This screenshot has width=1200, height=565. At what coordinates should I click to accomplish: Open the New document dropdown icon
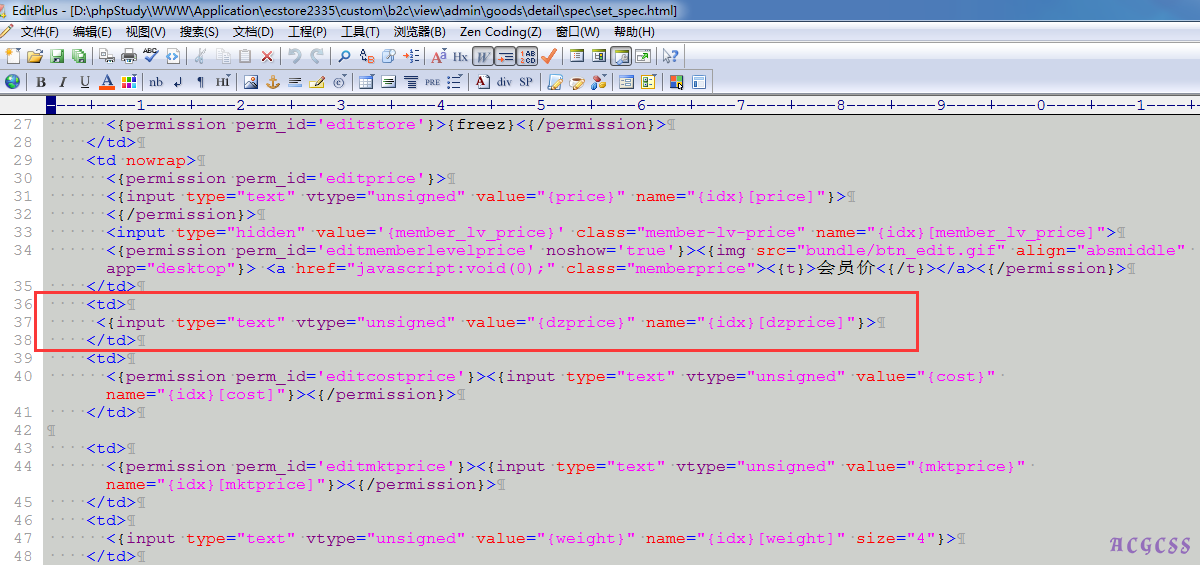[x=13, y=56]
